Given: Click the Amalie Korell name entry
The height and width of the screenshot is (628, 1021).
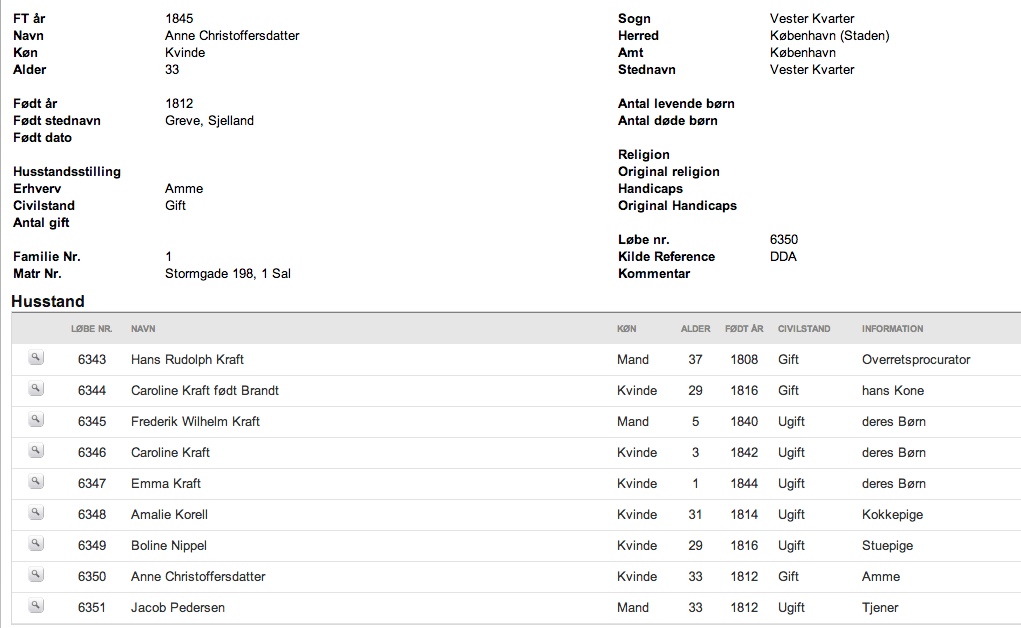Looking at the screenshot, I should [x=169, y=515].
